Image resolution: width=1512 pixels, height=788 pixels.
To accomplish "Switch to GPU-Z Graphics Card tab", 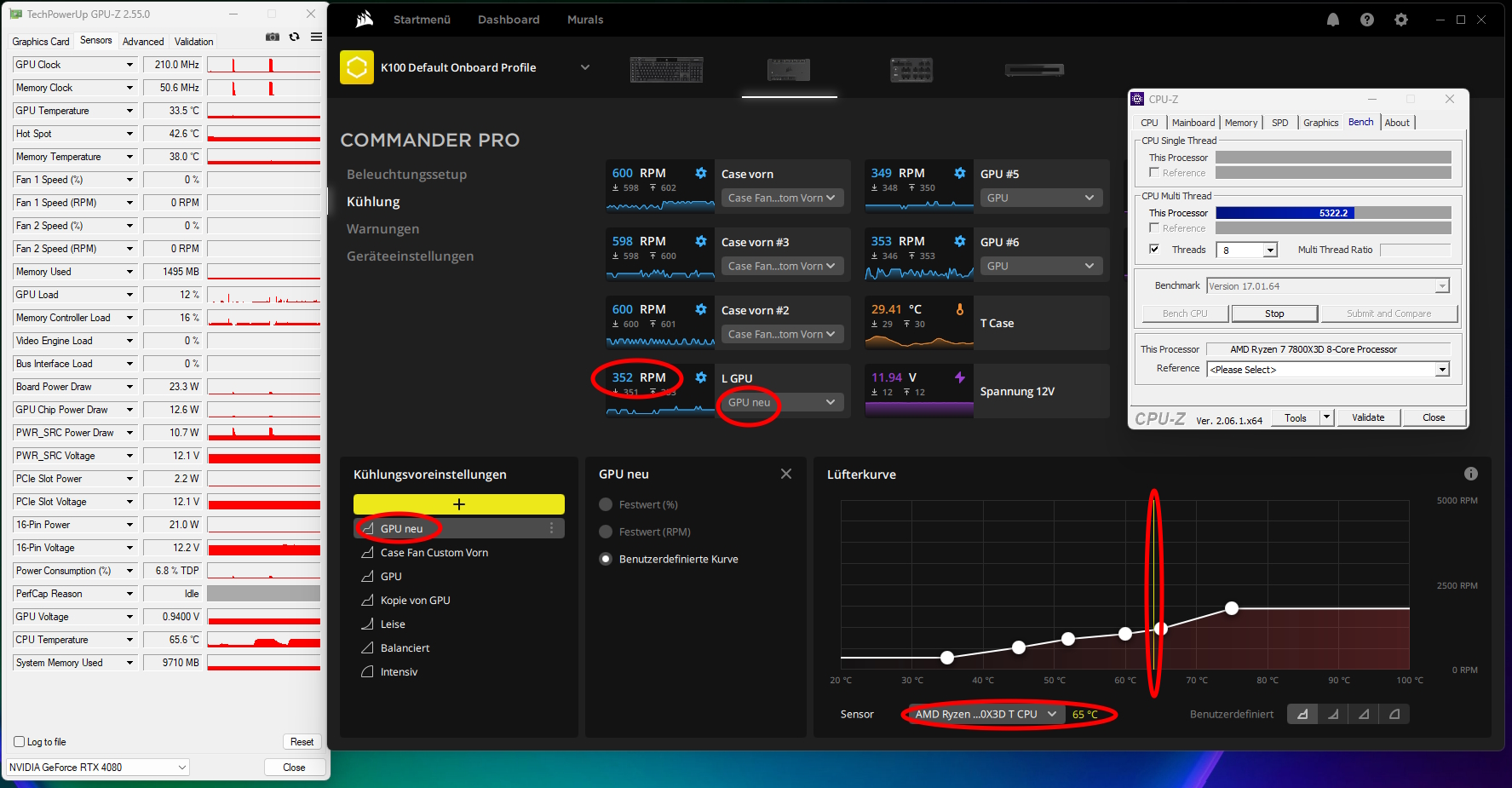I will pyautogui.click(x=41, y=42).
